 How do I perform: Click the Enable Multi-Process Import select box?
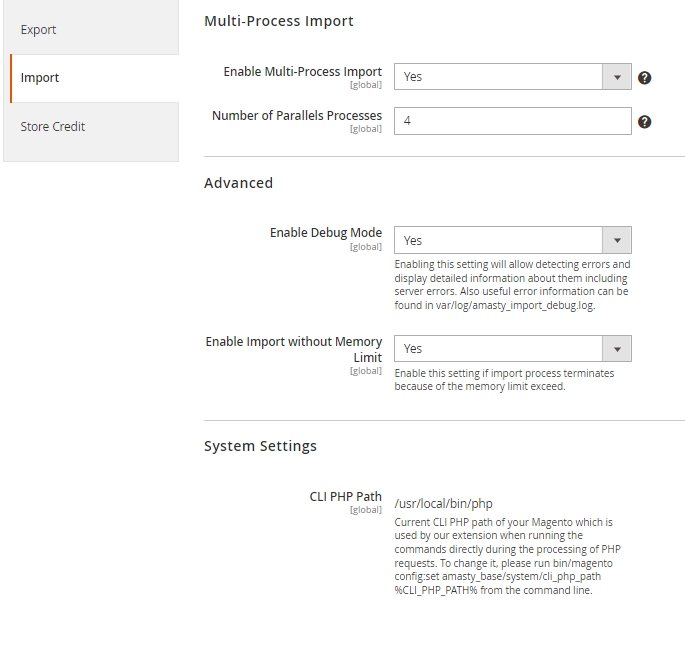coord(512,77)
